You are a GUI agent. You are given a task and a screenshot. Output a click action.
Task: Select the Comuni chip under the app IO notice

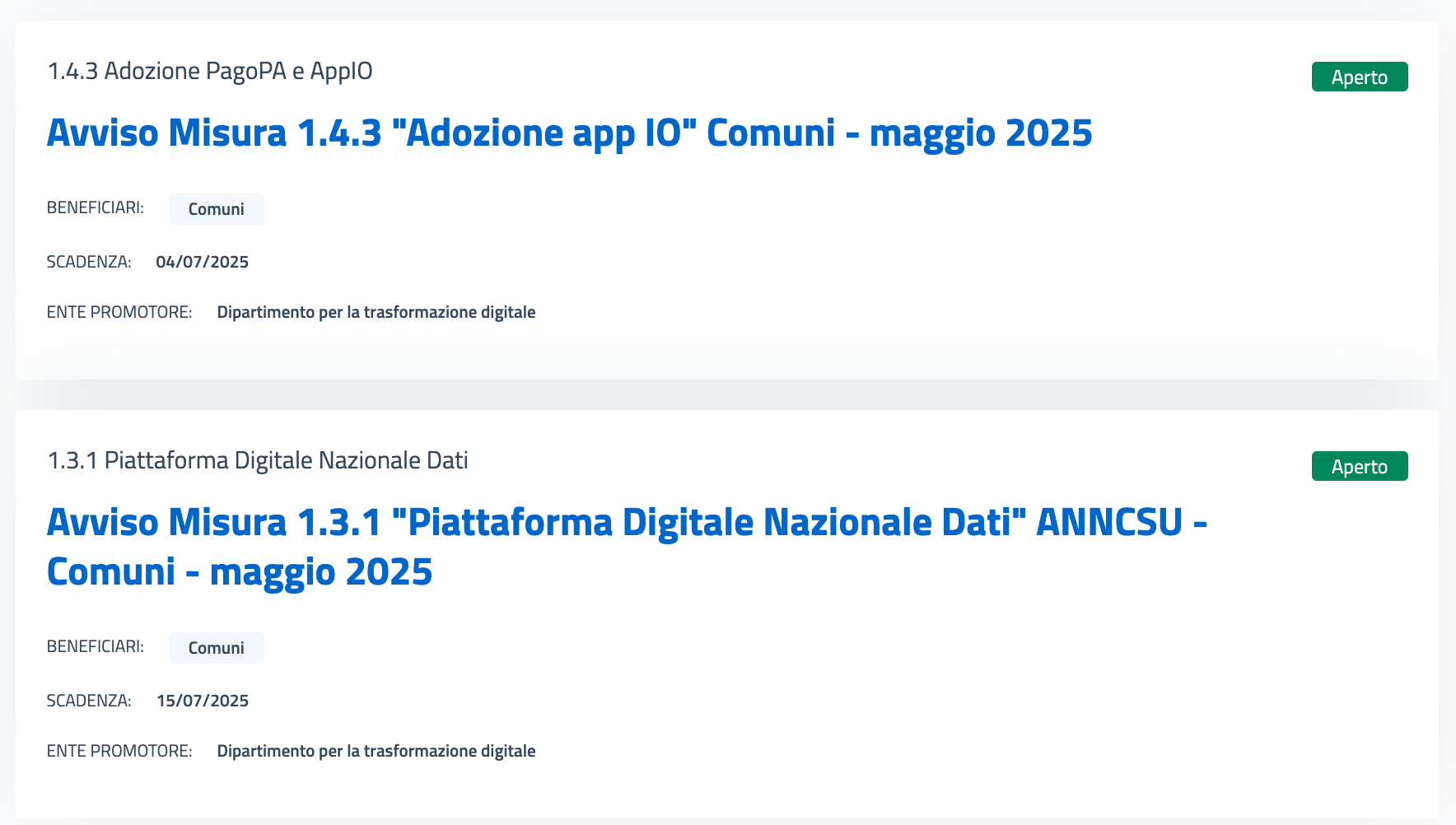(x=217, y=209)
